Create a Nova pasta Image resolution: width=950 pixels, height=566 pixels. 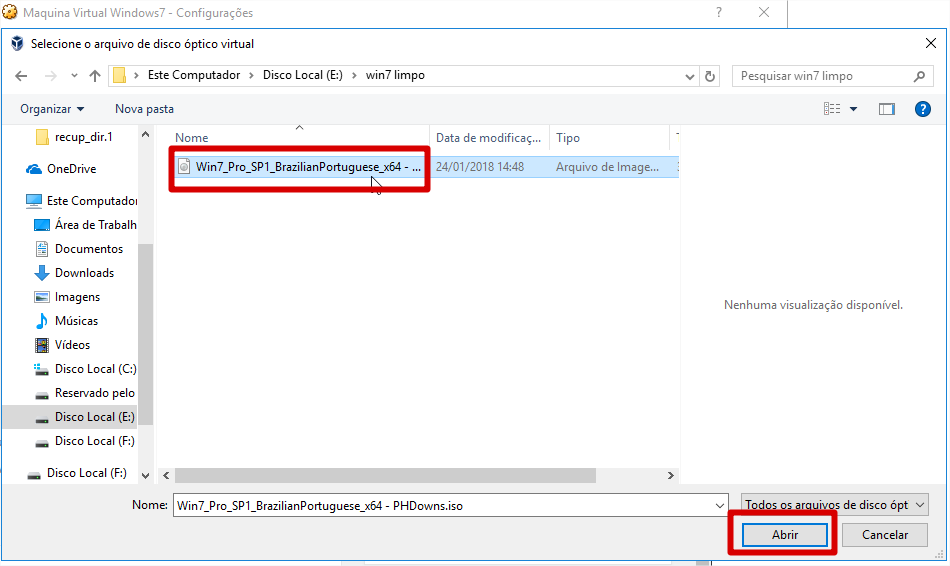coord(144,109)
